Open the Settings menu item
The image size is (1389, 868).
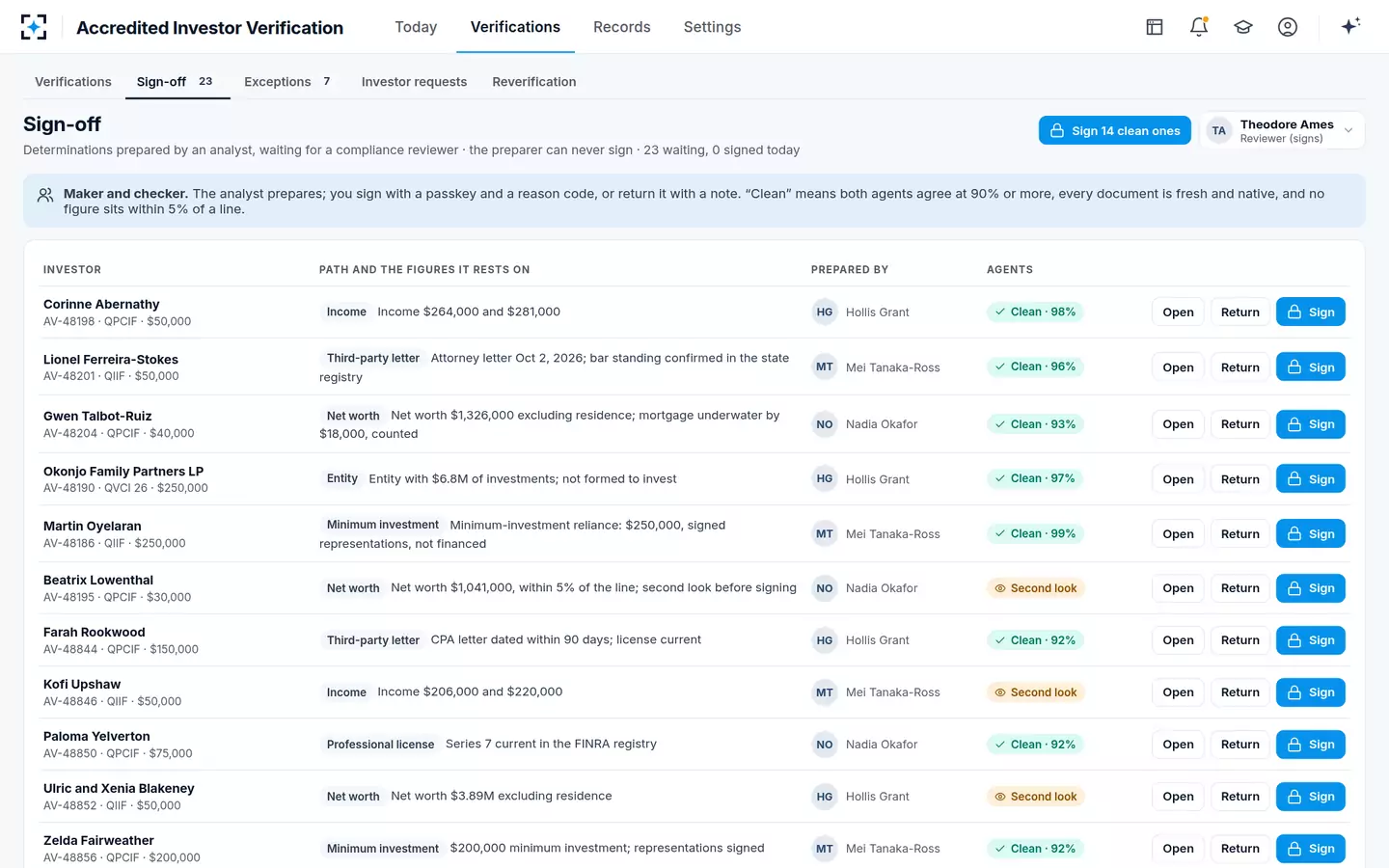(x=713, y=27)
